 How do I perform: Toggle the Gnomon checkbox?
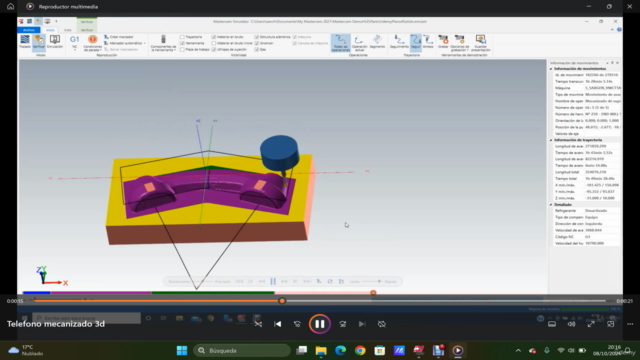(256, 43)
